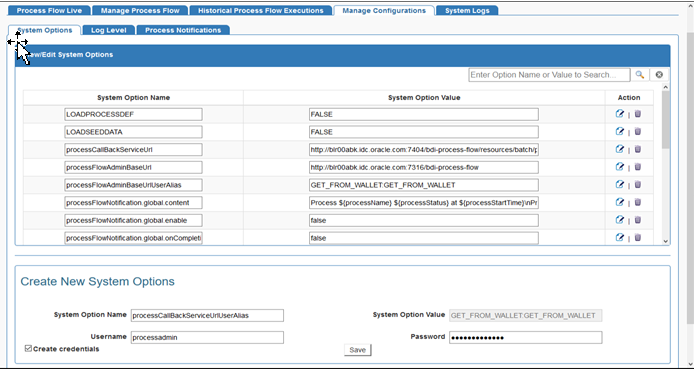Image resolution: width=694 pixels, height=369 pixels.
Task: Switch to the System Logs tab
Action: point(467,10)
